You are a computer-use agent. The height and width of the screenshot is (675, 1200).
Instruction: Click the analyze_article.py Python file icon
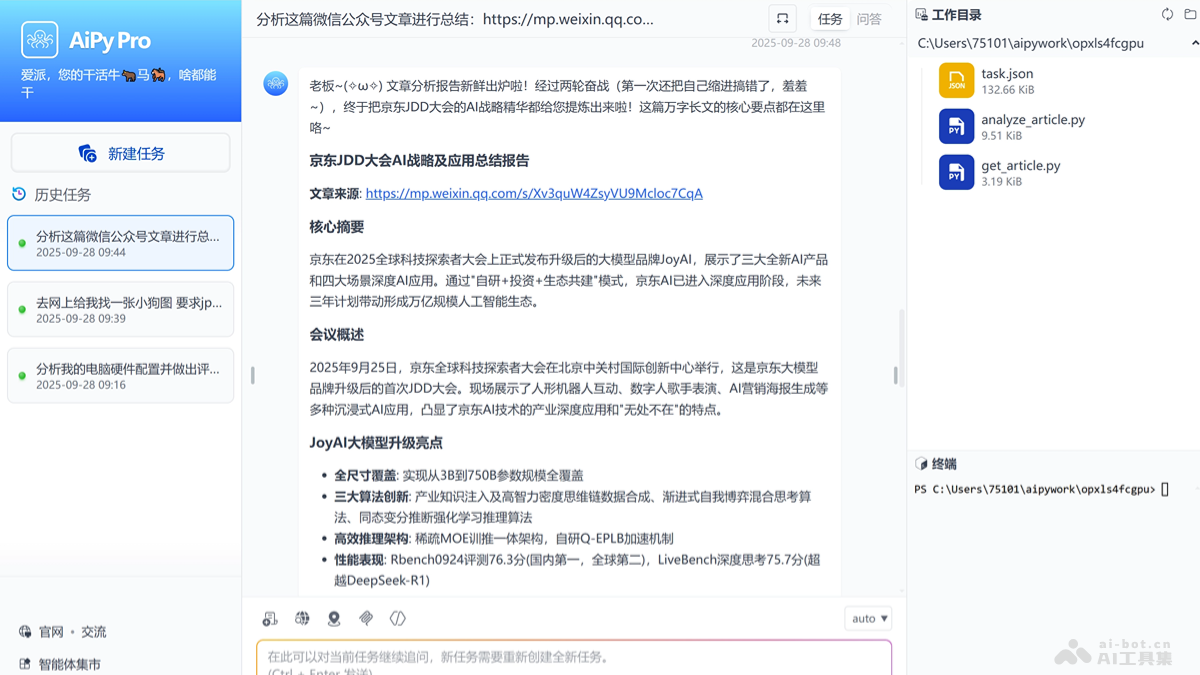(957, 127)
